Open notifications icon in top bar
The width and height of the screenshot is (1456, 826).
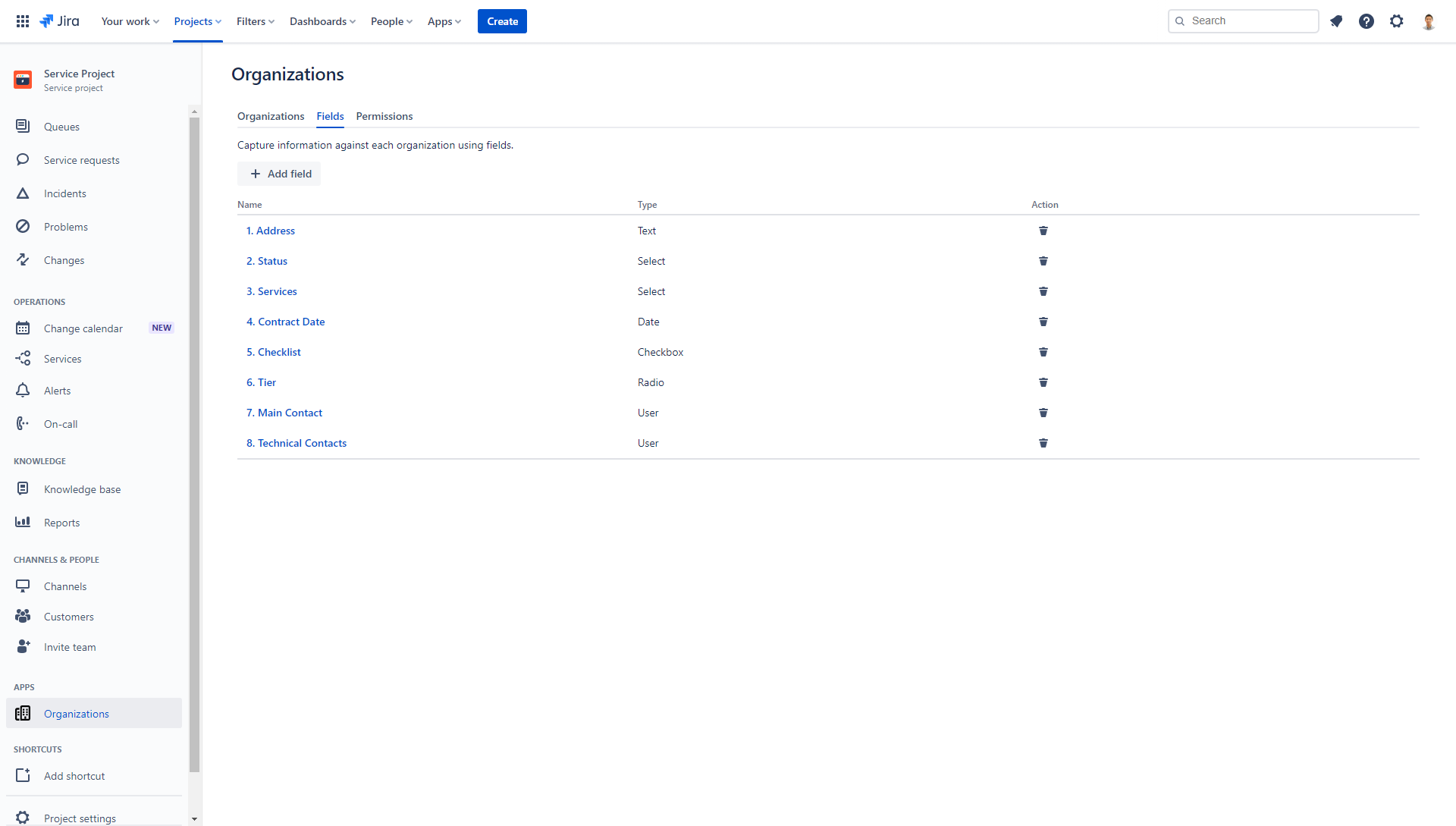click(1336, 21)
